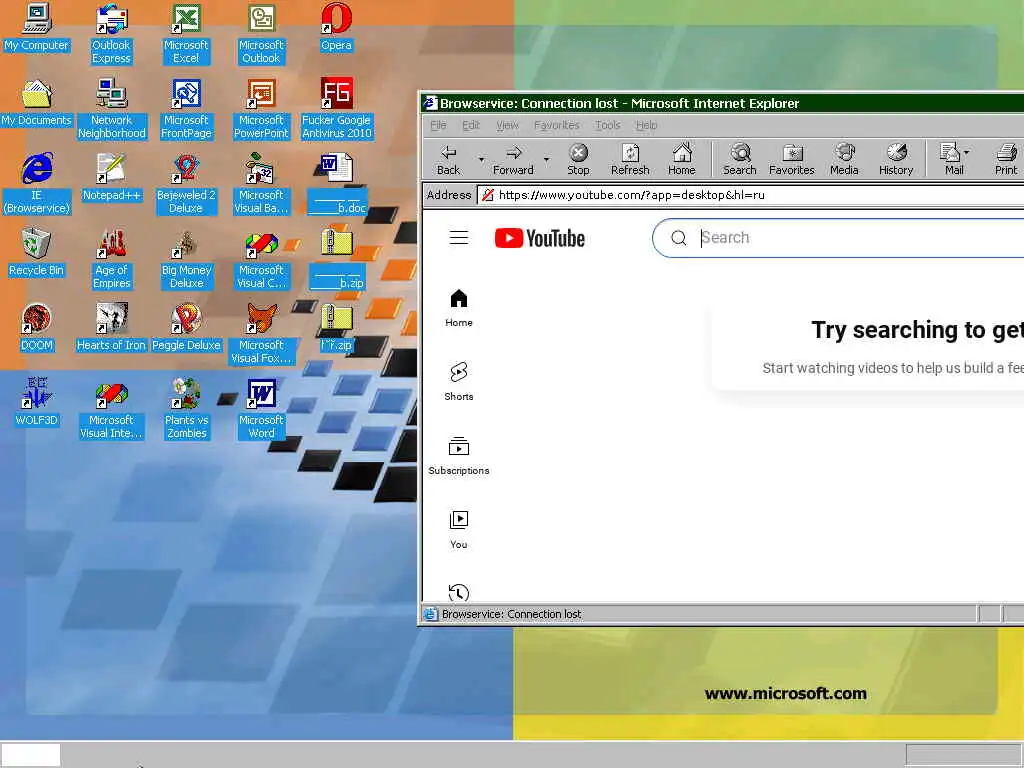The image size is (1024, 768).
Task: Launch Microsoft Visual C++ shortcut
Action: (261, 259)
